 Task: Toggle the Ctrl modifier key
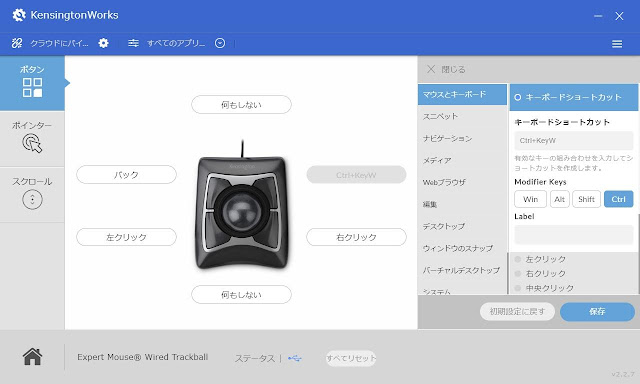(618, 199)
